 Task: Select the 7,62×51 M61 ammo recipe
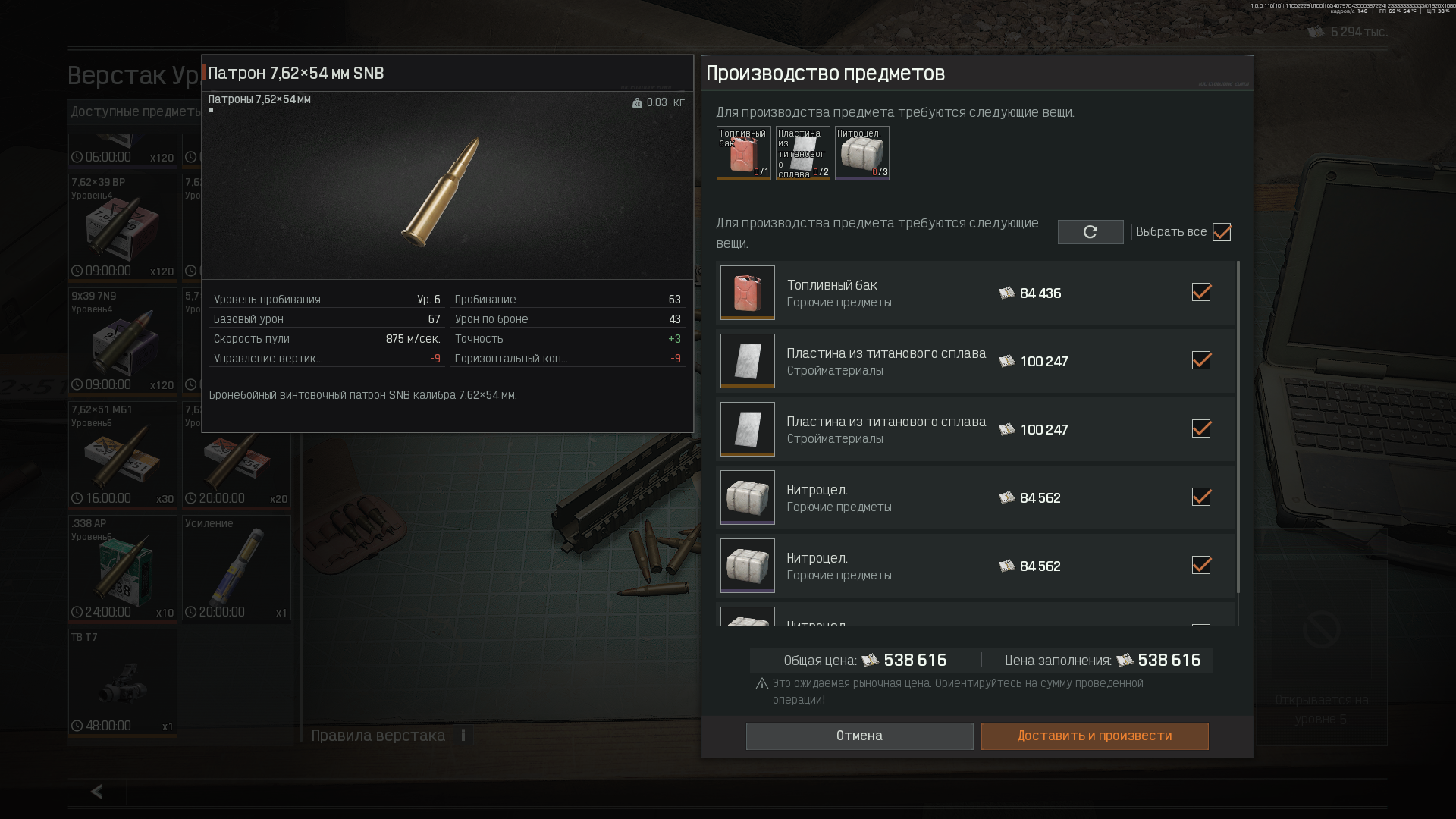coord(122,455)
